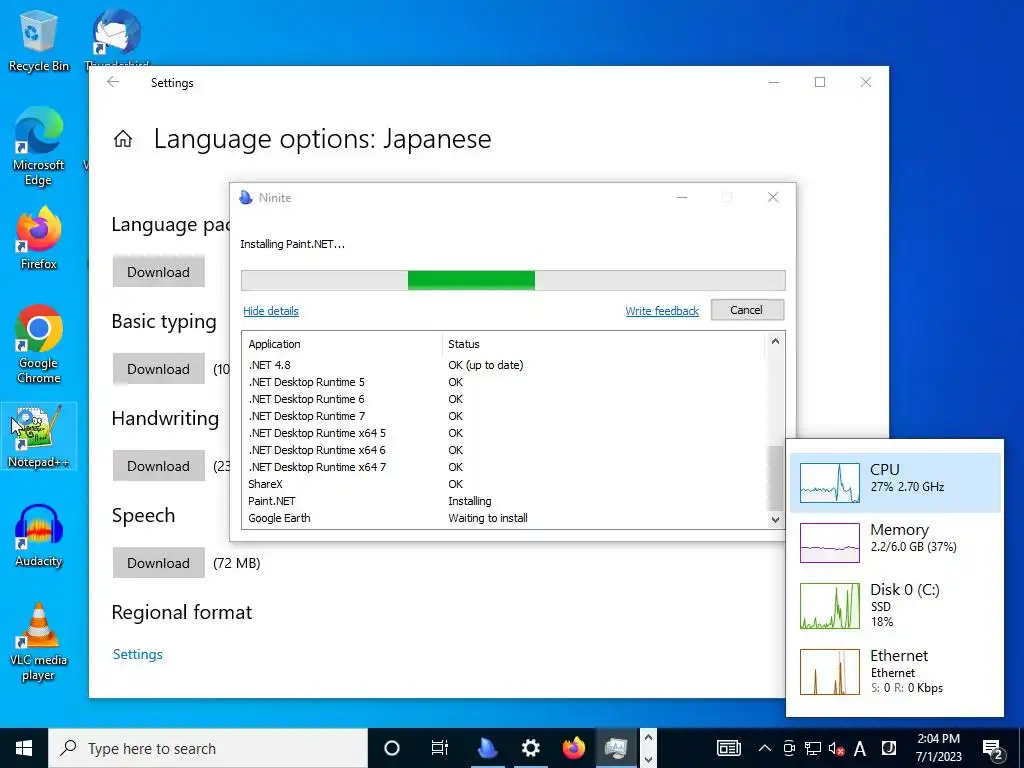The image size is (1024, 768).
Task: Switch to Settings gear on the taskbar
Action: coord(530,748)
